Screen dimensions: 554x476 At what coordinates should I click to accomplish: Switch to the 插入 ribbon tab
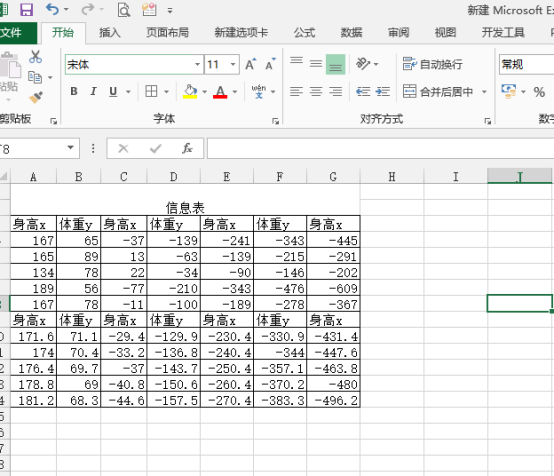pyautogui.click(x=110, y=33)
